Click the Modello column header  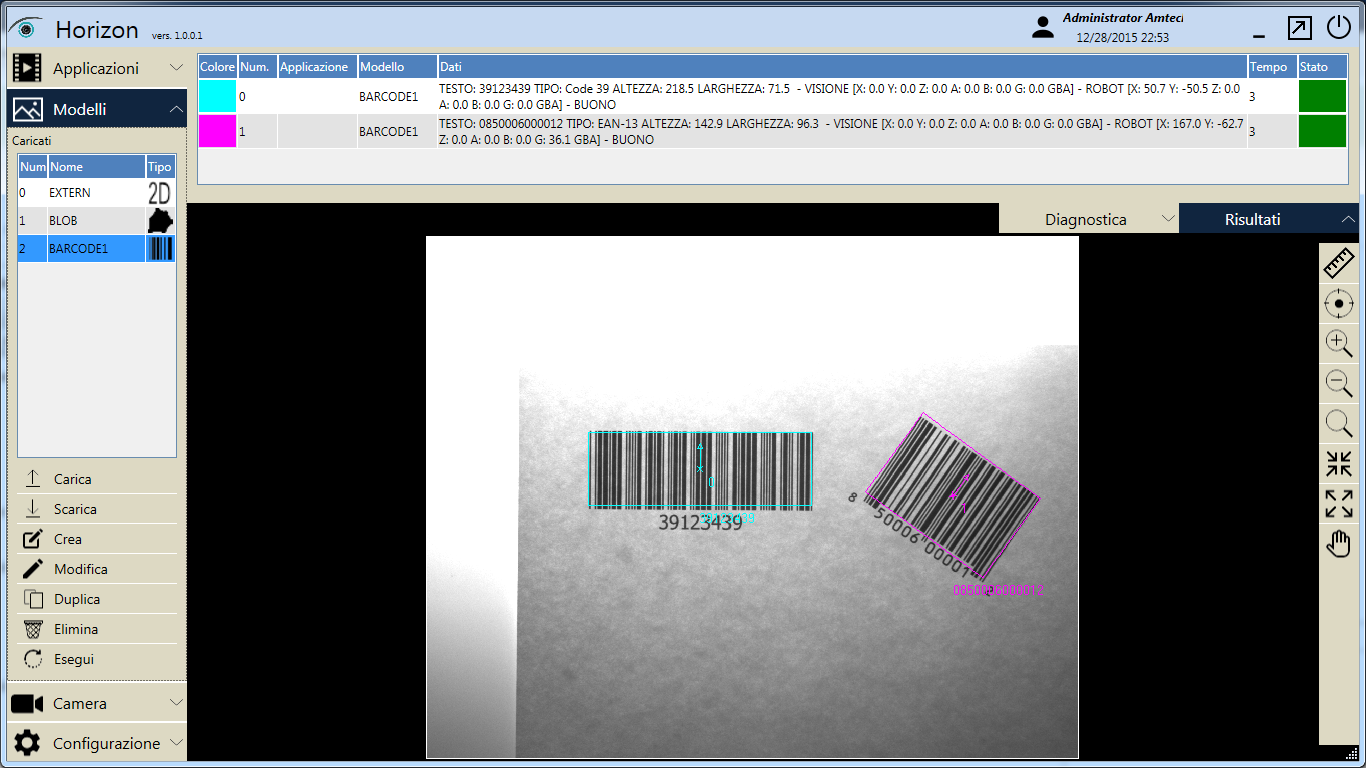[x=397, y=67]
